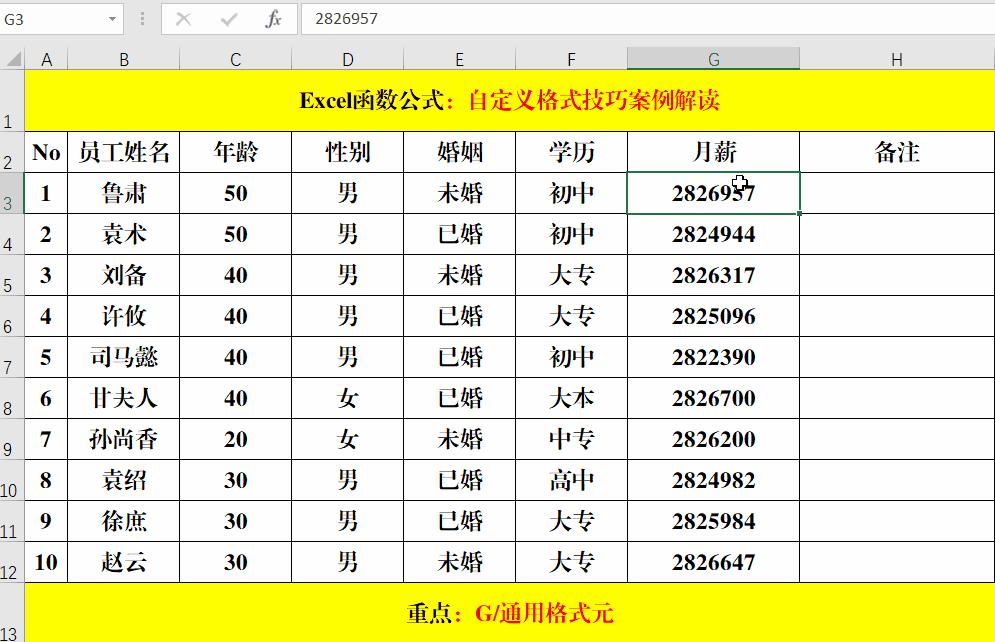Select the 未婚 cell for 赵云
Image resolution: width=995 pixels, height=642 pixels.
(458, 562)
